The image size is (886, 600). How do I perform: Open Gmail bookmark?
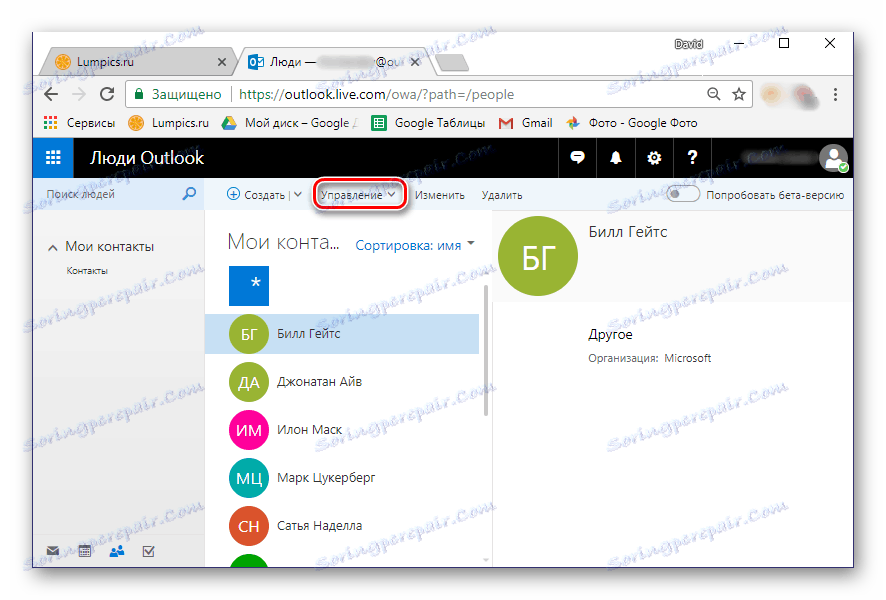point(525,123)
